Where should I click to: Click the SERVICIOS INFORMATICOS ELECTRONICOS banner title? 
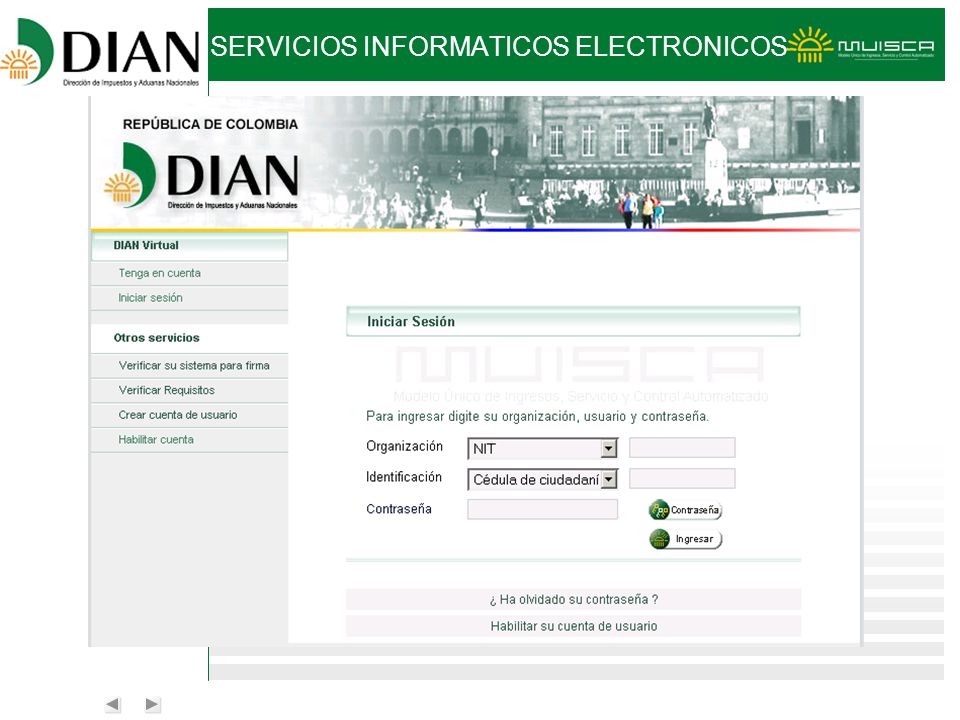click(x=498, y=47)
